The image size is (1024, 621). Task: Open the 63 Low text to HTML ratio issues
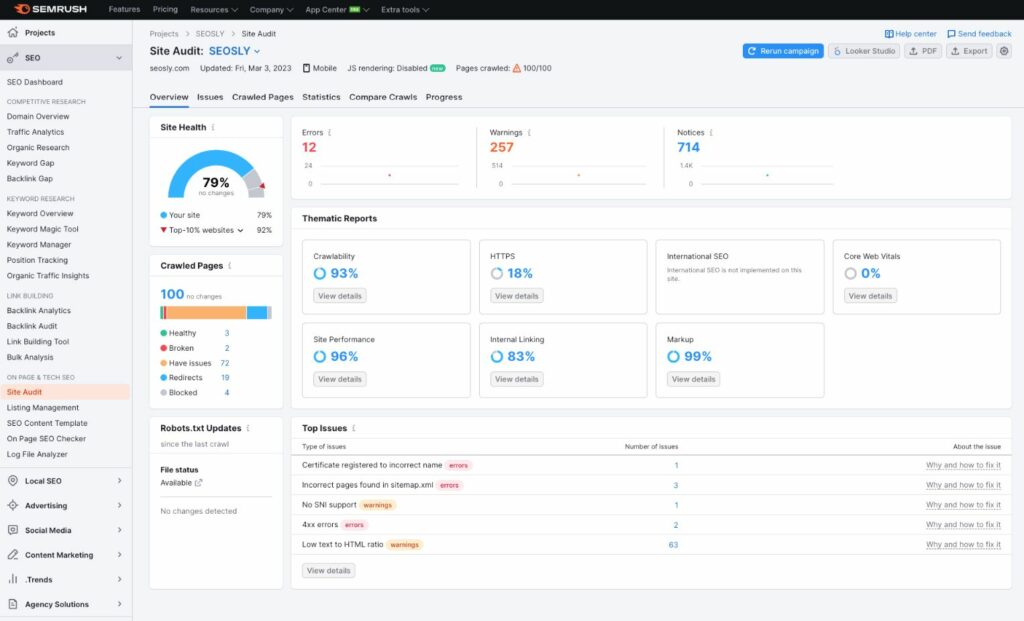pyautogui.click(x=673, y=545)
